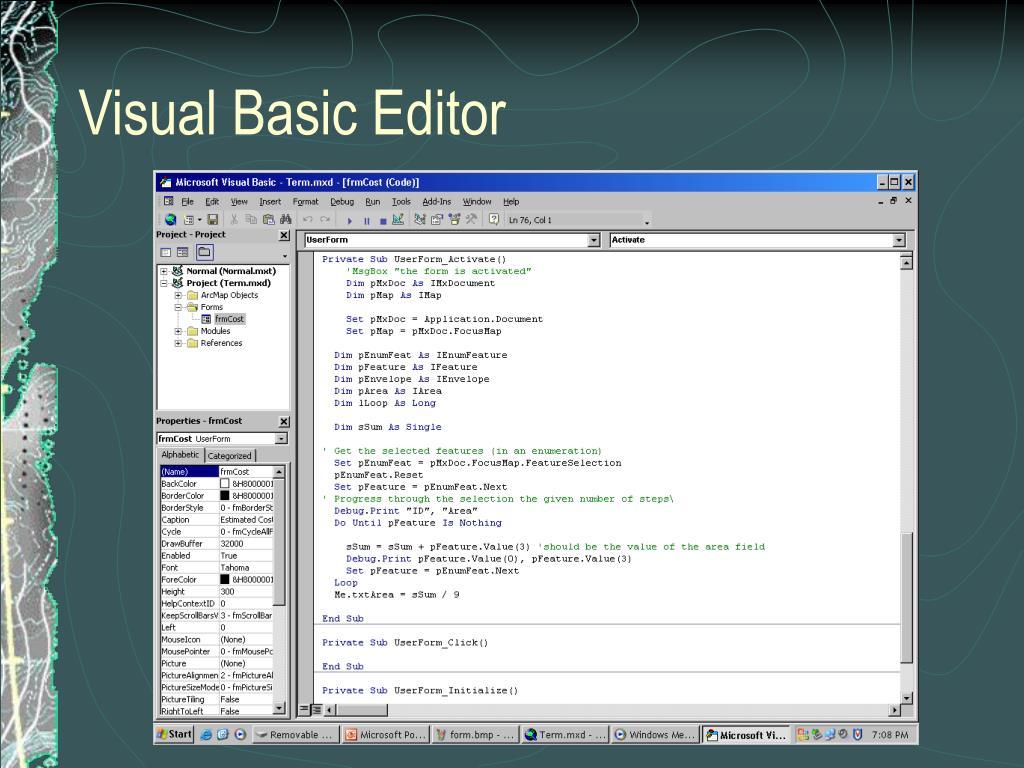The height and width of the screenshot is (768, 1024).
Task: Click the Caption property value
Action: (x=246, y=520)
